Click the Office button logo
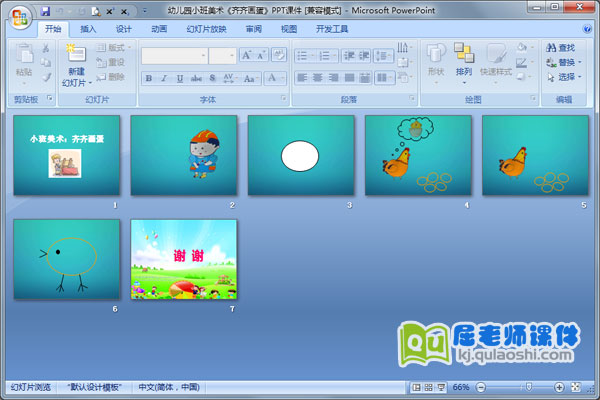The image size is (600, 400). point(20,18)
